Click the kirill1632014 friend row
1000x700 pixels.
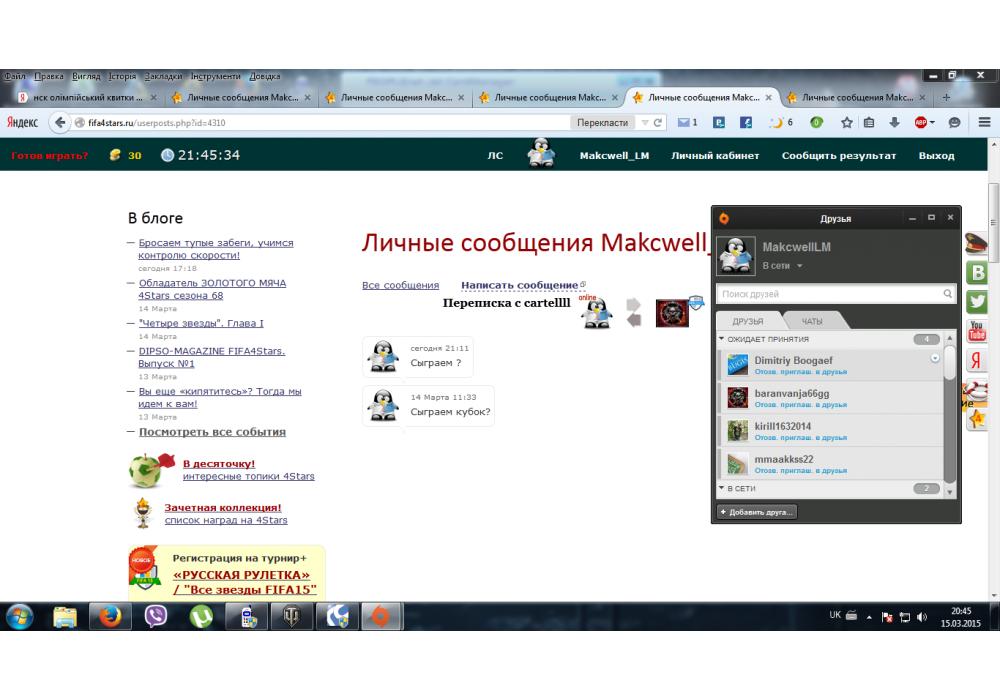tap(830, 431)
